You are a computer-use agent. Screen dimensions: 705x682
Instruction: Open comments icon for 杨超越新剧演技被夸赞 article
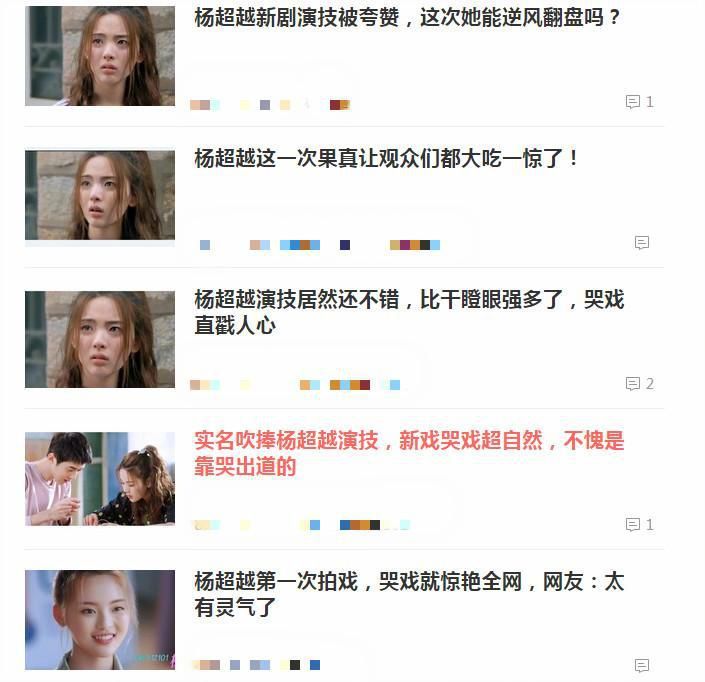click(633, 102)
